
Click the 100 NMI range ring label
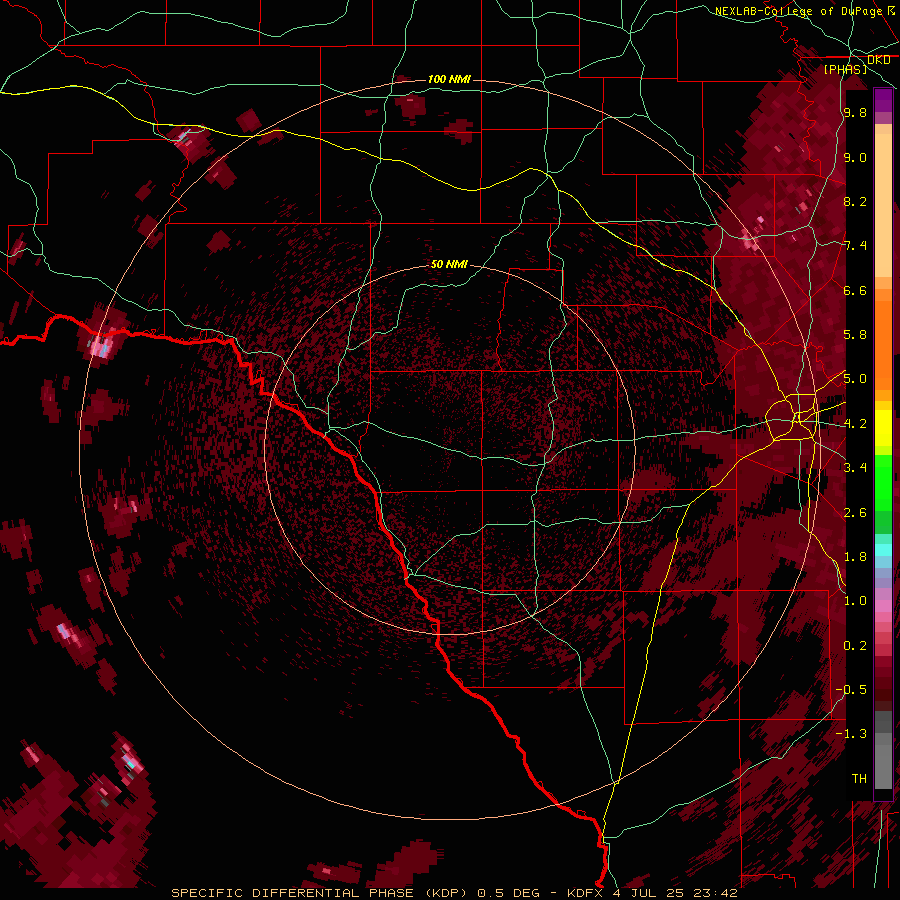[x=449, y=79]
